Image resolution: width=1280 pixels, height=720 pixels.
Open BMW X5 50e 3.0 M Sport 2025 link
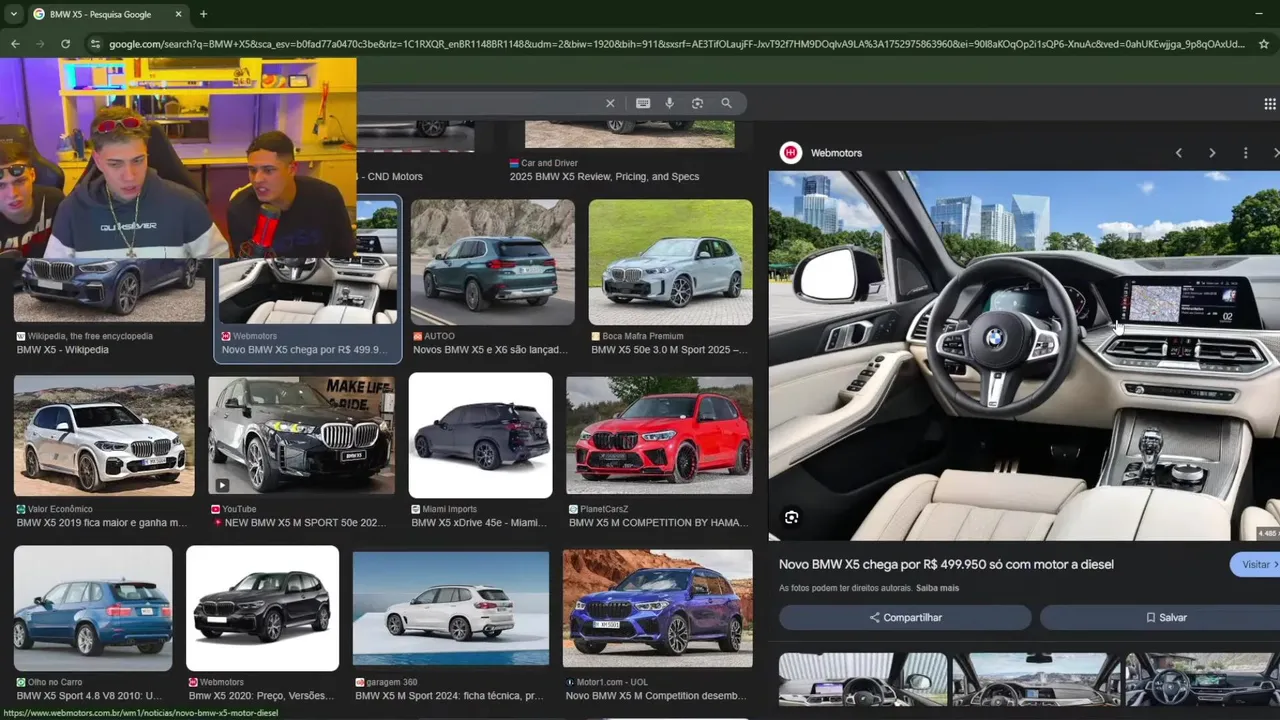[x=669, y=350]
